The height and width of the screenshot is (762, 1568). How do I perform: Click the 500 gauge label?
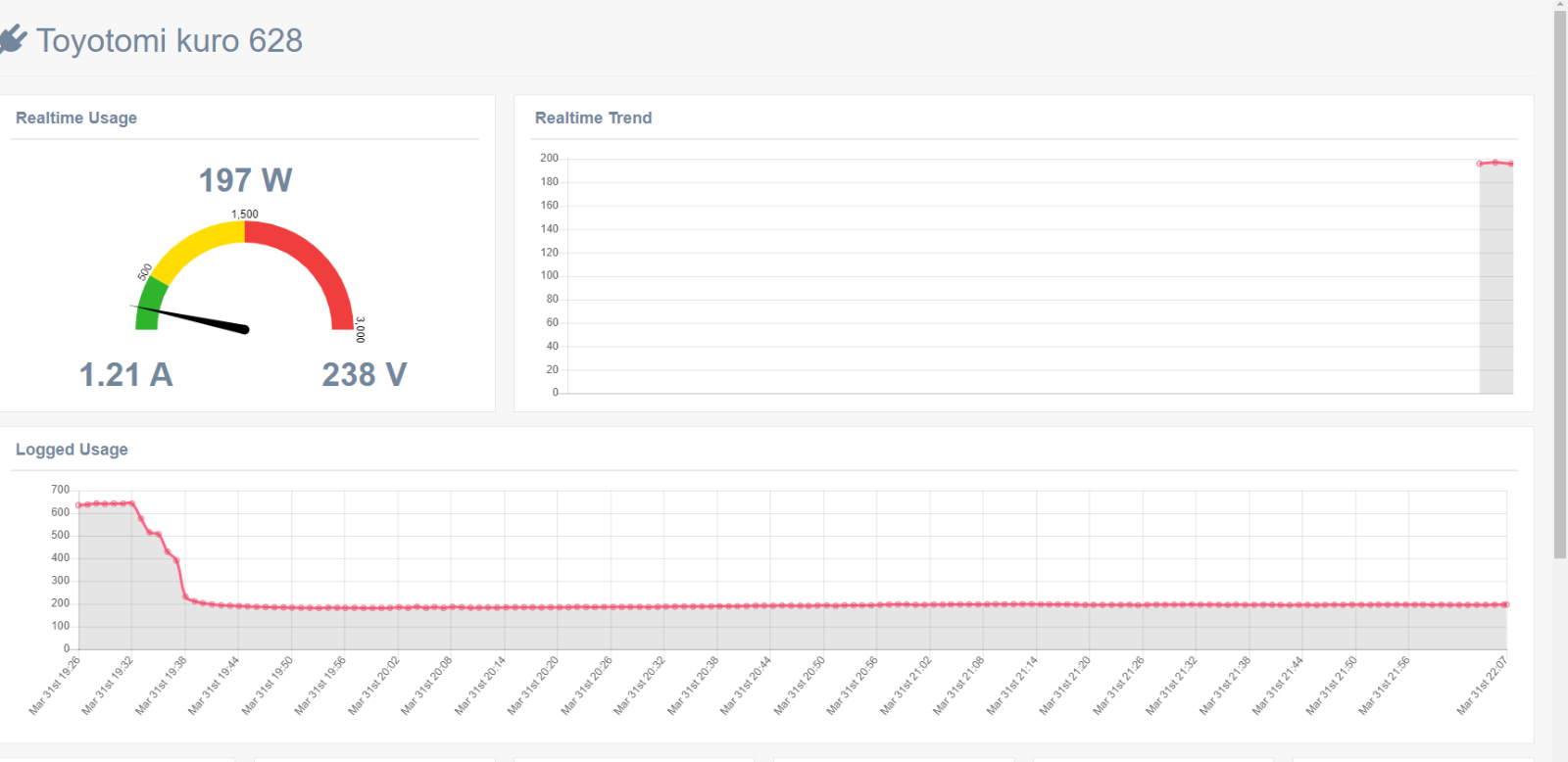(145, 271)
